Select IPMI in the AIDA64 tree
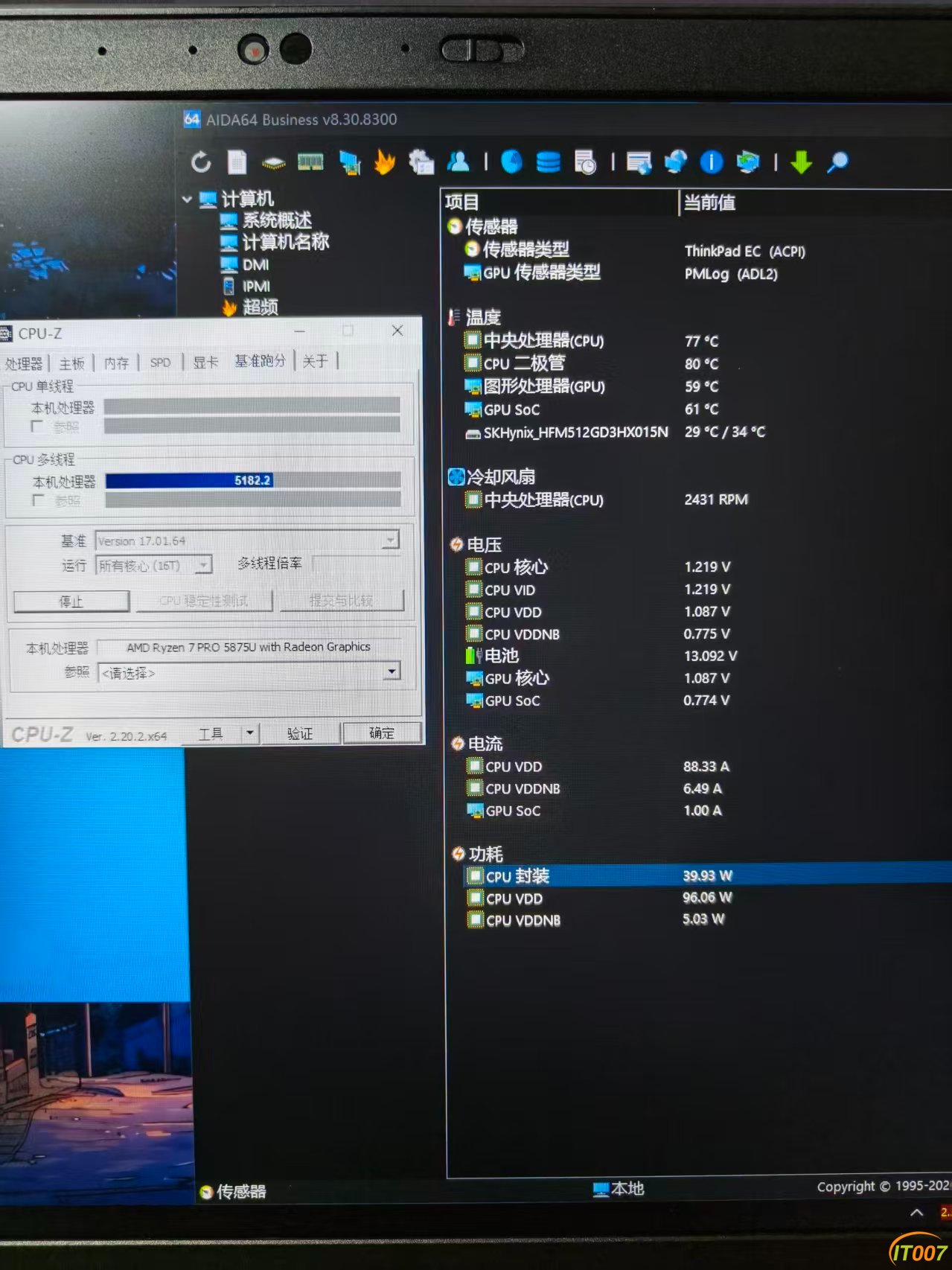 246,286
